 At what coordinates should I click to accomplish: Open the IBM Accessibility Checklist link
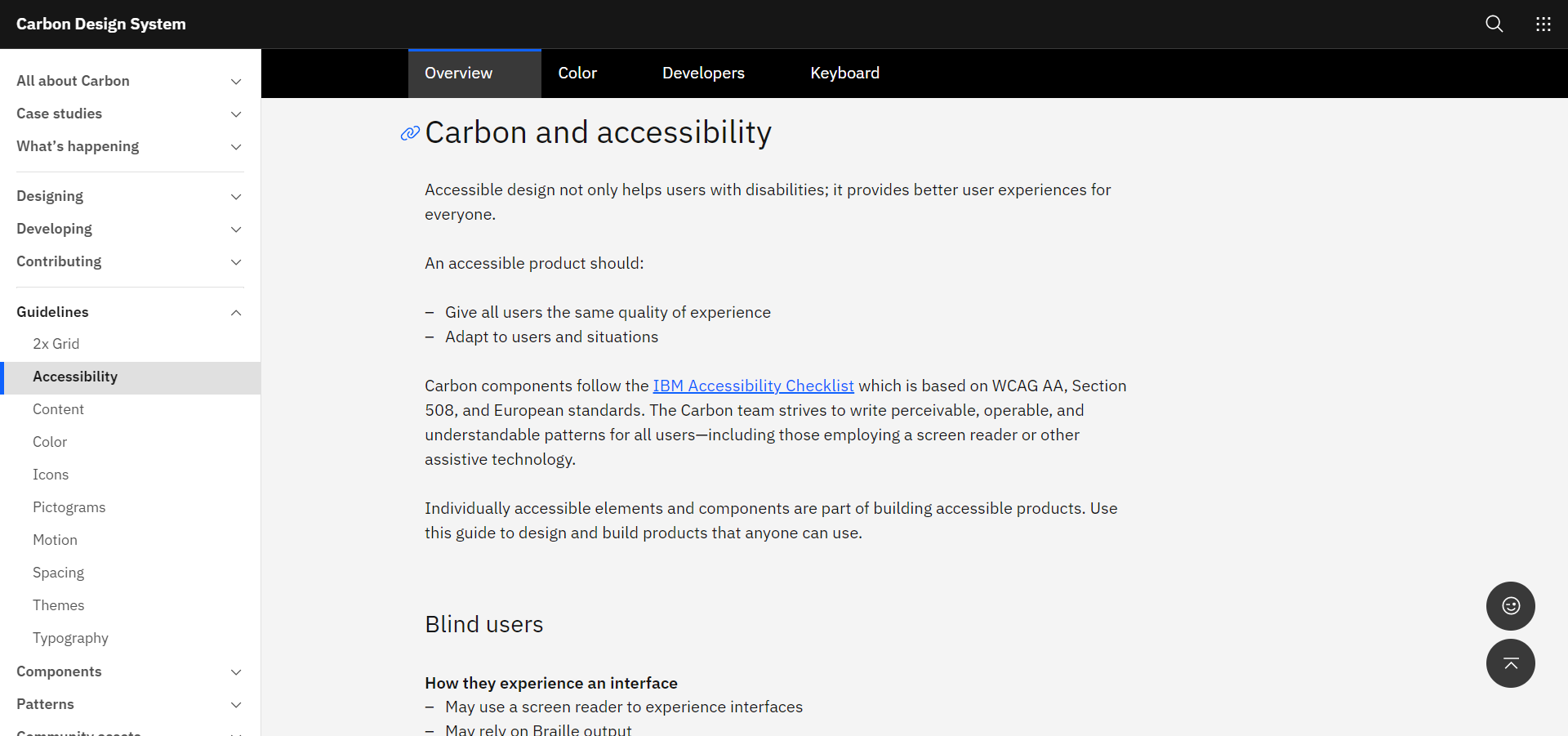753,386
